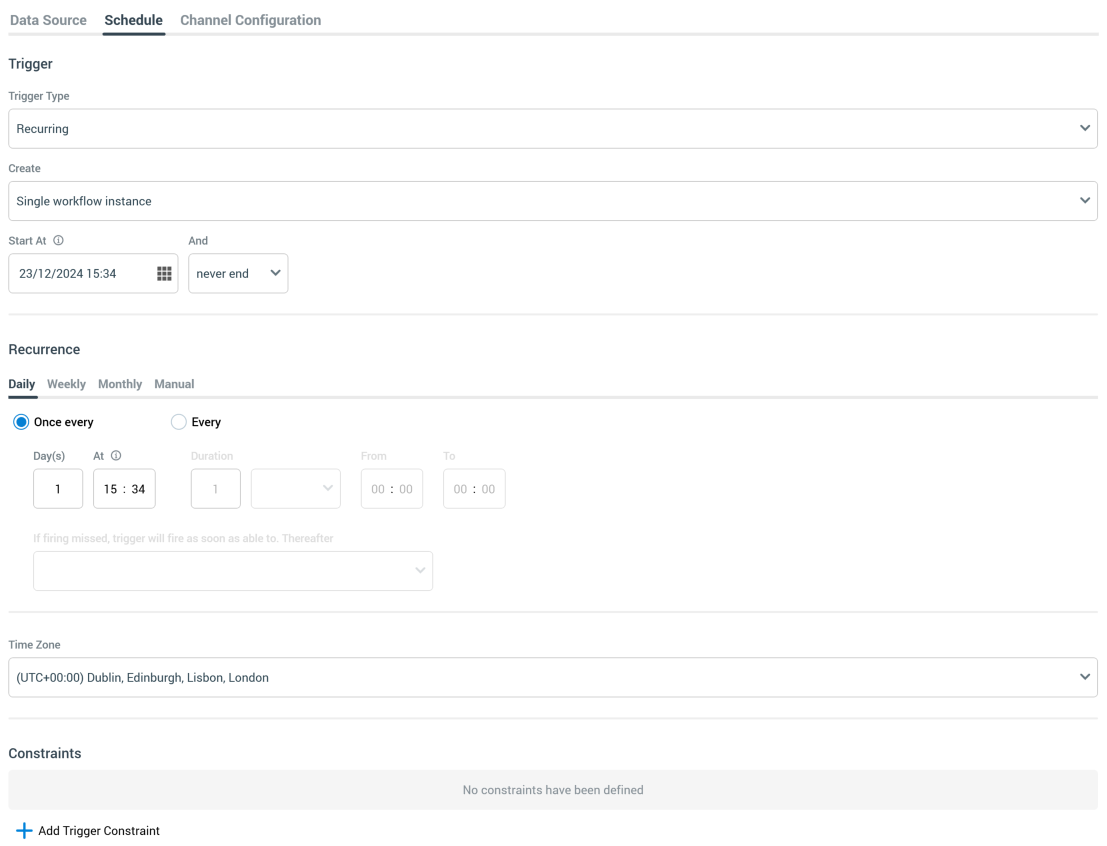The image size is (1107, 846).
Task: Click the Day(s) number input field
Action: [58, 489]
